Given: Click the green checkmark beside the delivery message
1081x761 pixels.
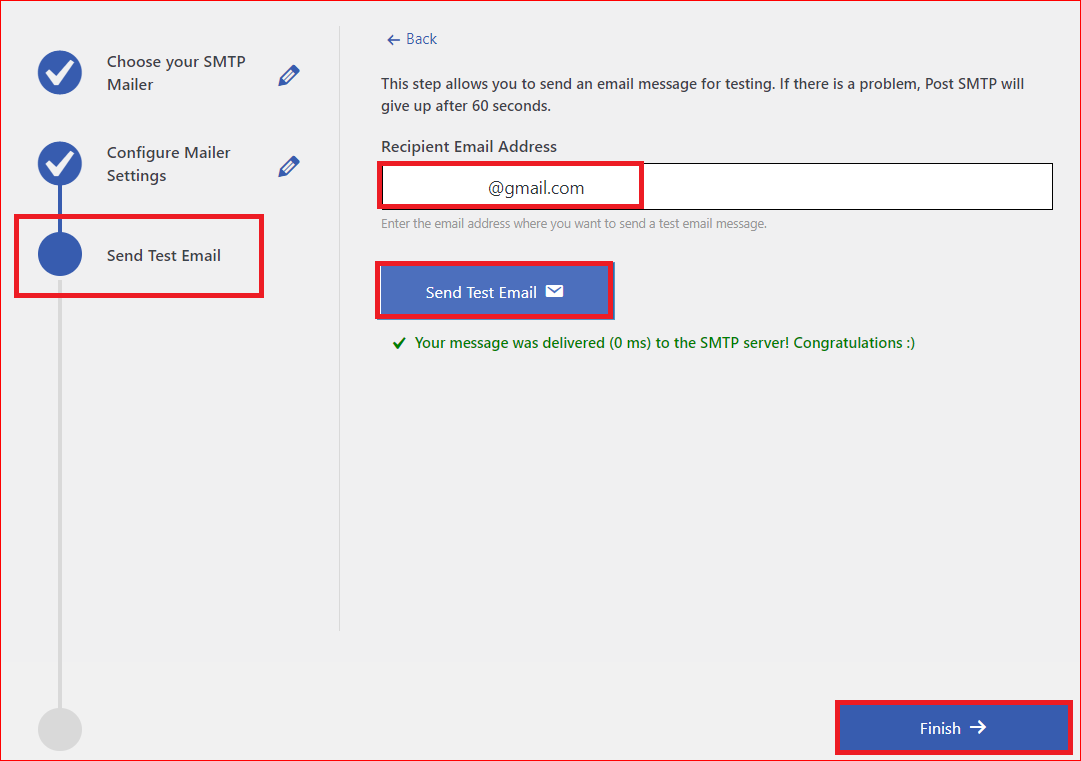Looking at the screenshot, I should 398,343.
